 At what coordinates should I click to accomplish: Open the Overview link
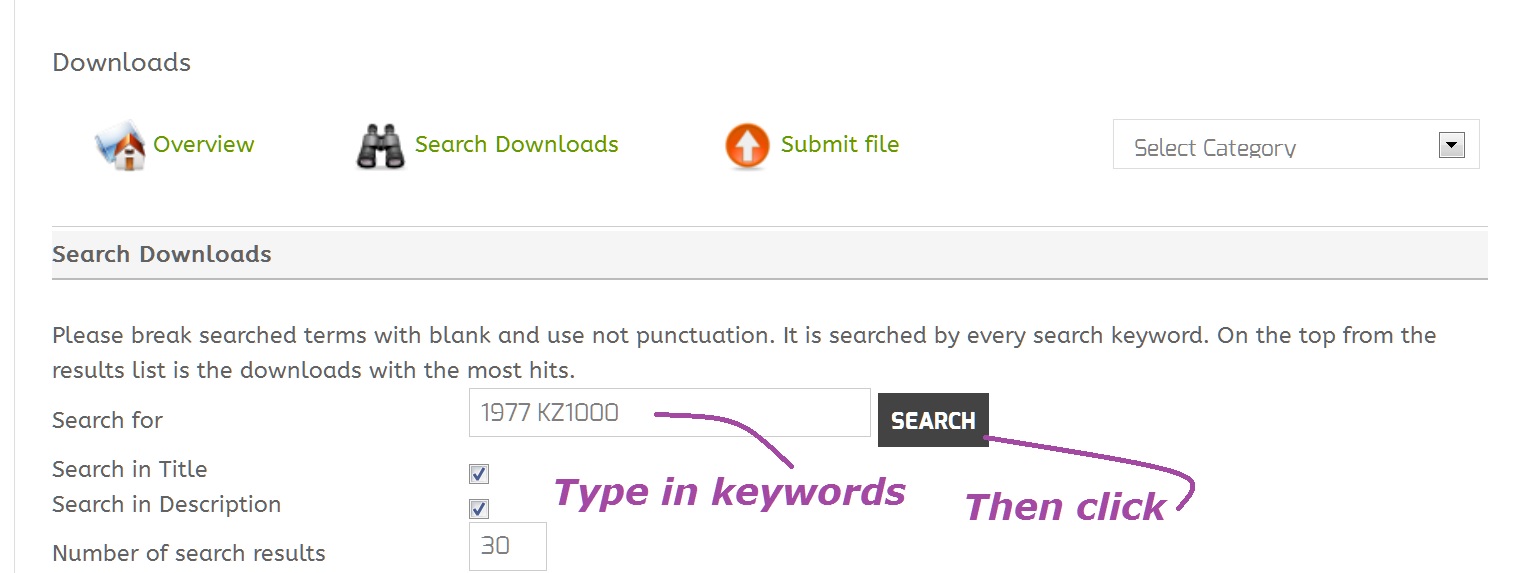[204, 144]
